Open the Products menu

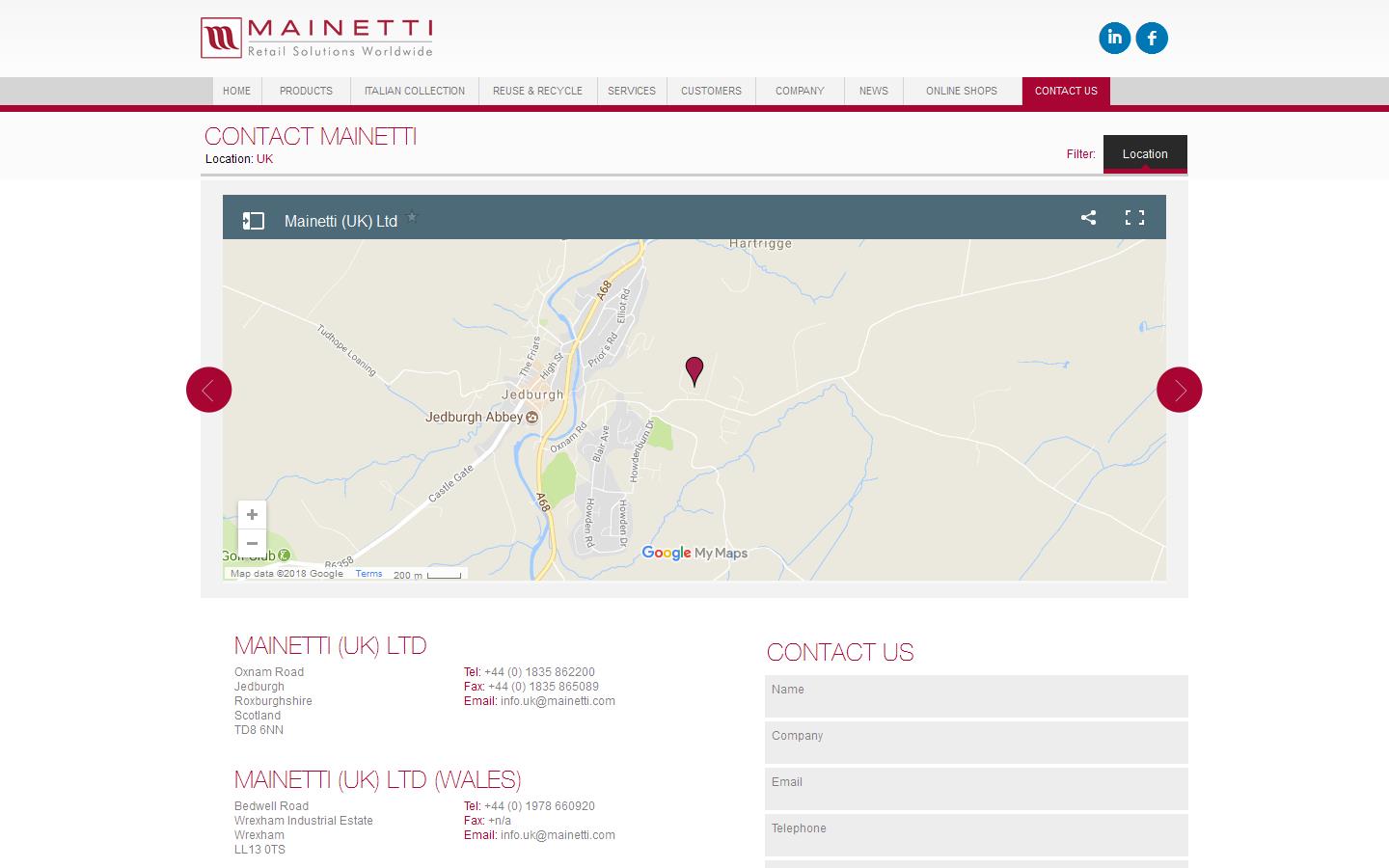tap(306, 91)
